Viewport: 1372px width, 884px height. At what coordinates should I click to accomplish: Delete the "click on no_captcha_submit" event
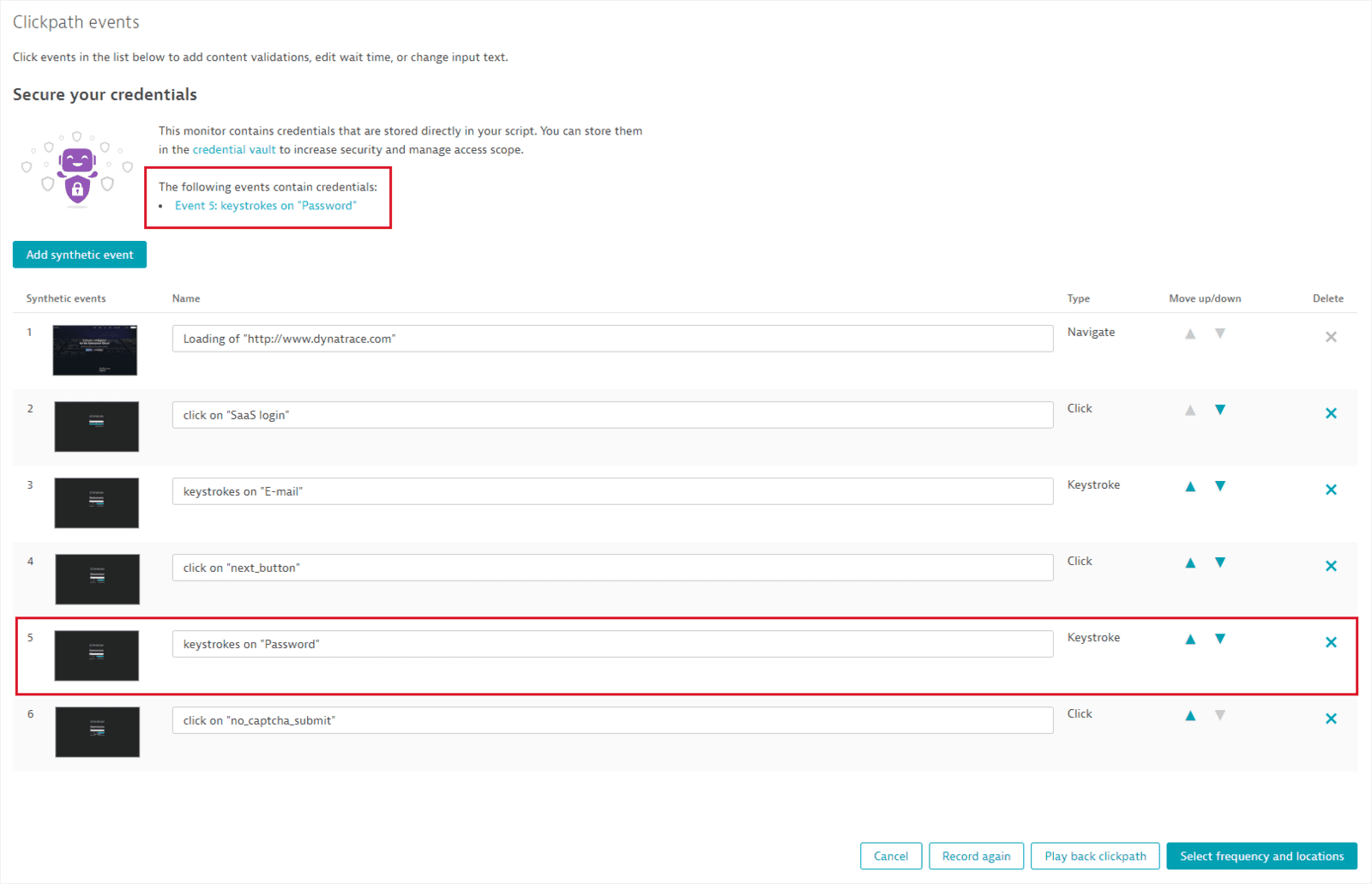1331,718
